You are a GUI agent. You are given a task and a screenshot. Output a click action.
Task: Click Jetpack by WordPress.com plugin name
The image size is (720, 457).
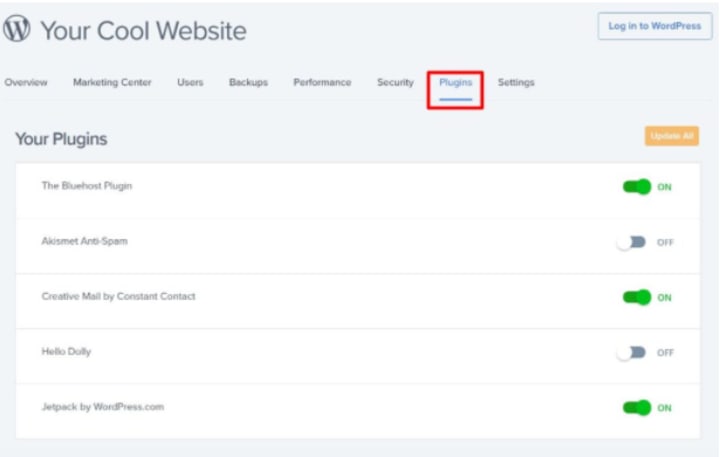(103, 406)
